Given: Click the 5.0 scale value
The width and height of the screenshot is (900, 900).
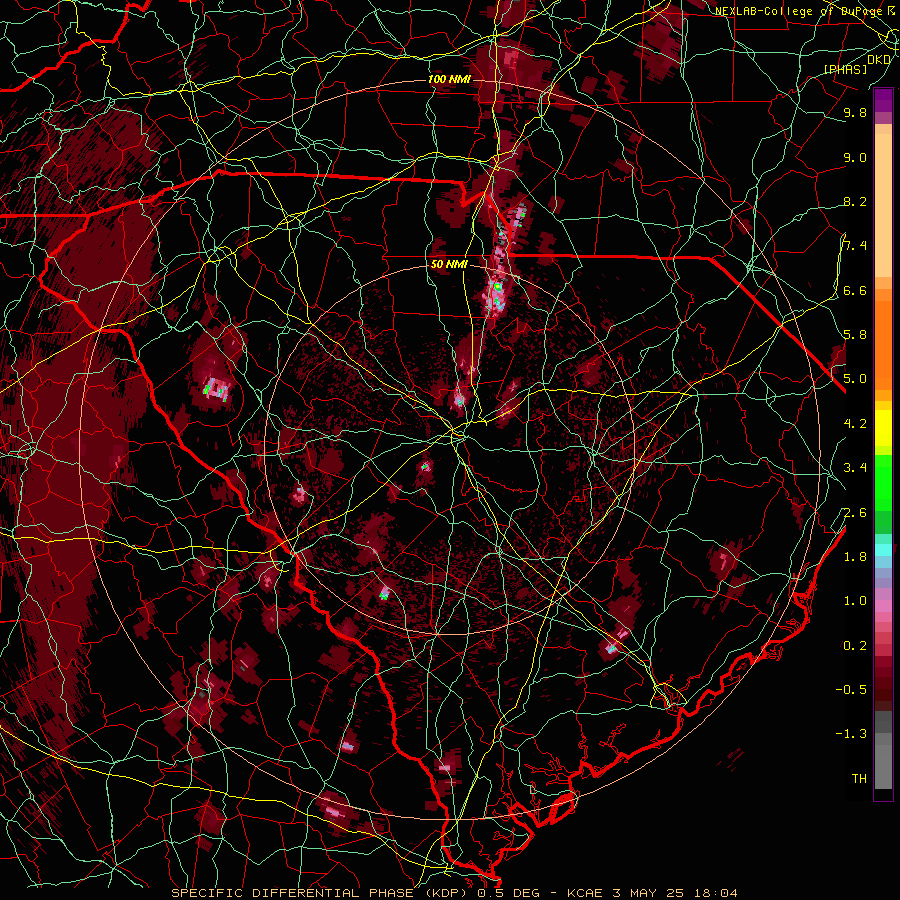Looking at the screenshot, I should 855,379.
